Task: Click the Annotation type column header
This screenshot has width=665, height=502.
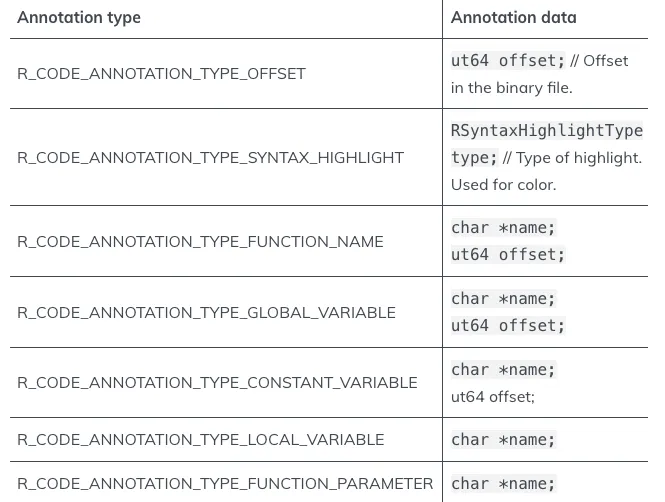Action: point(79,18)
